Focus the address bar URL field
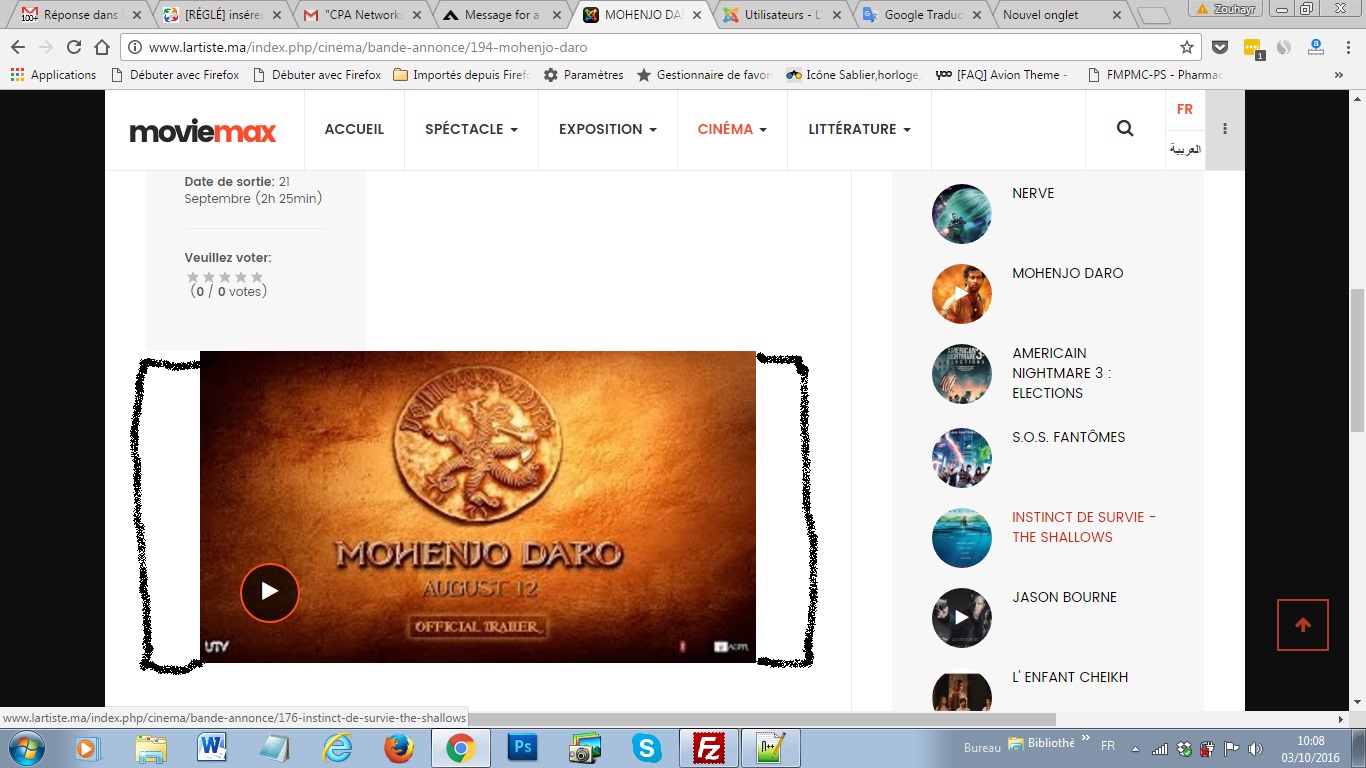This screenshot has height=768, width=1366. 660,47
